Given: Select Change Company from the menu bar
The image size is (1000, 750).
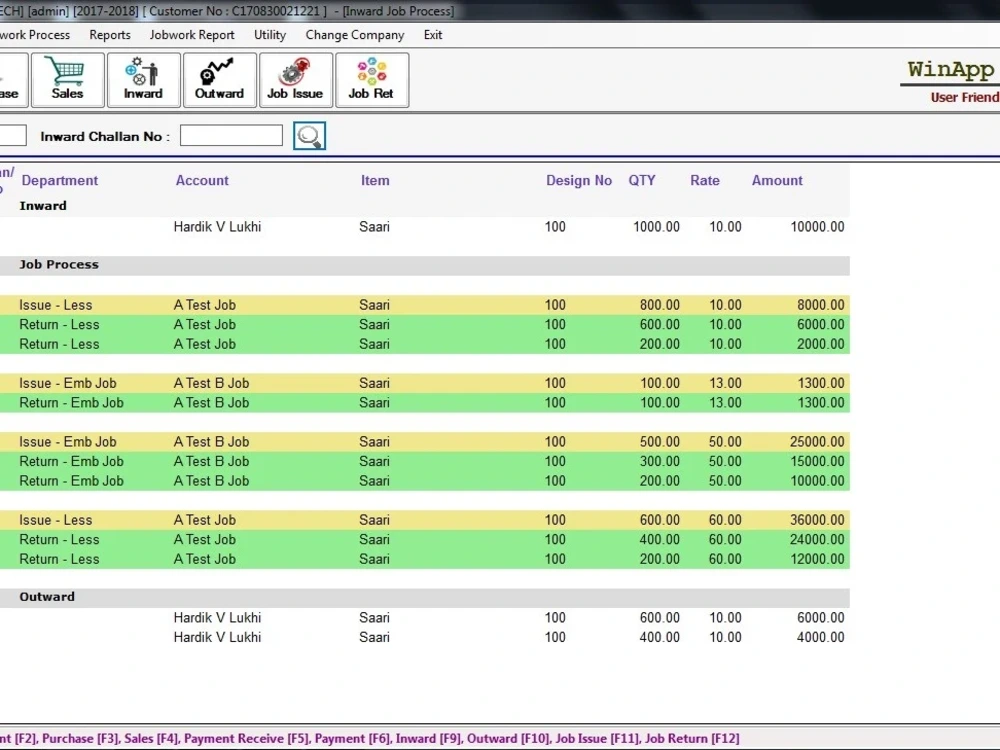Looking at the screenshot, I should pyautogui.click(x=354, y=34).
